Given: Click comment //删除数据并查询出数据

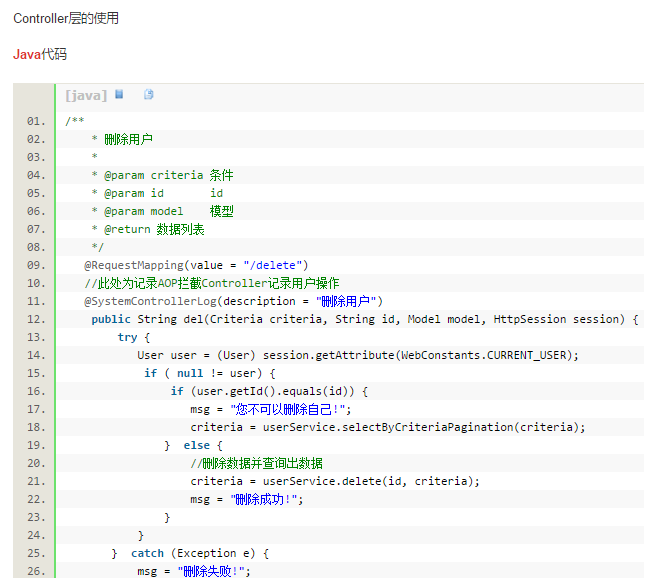Looking at the screenshot, I should pos(257,463).
